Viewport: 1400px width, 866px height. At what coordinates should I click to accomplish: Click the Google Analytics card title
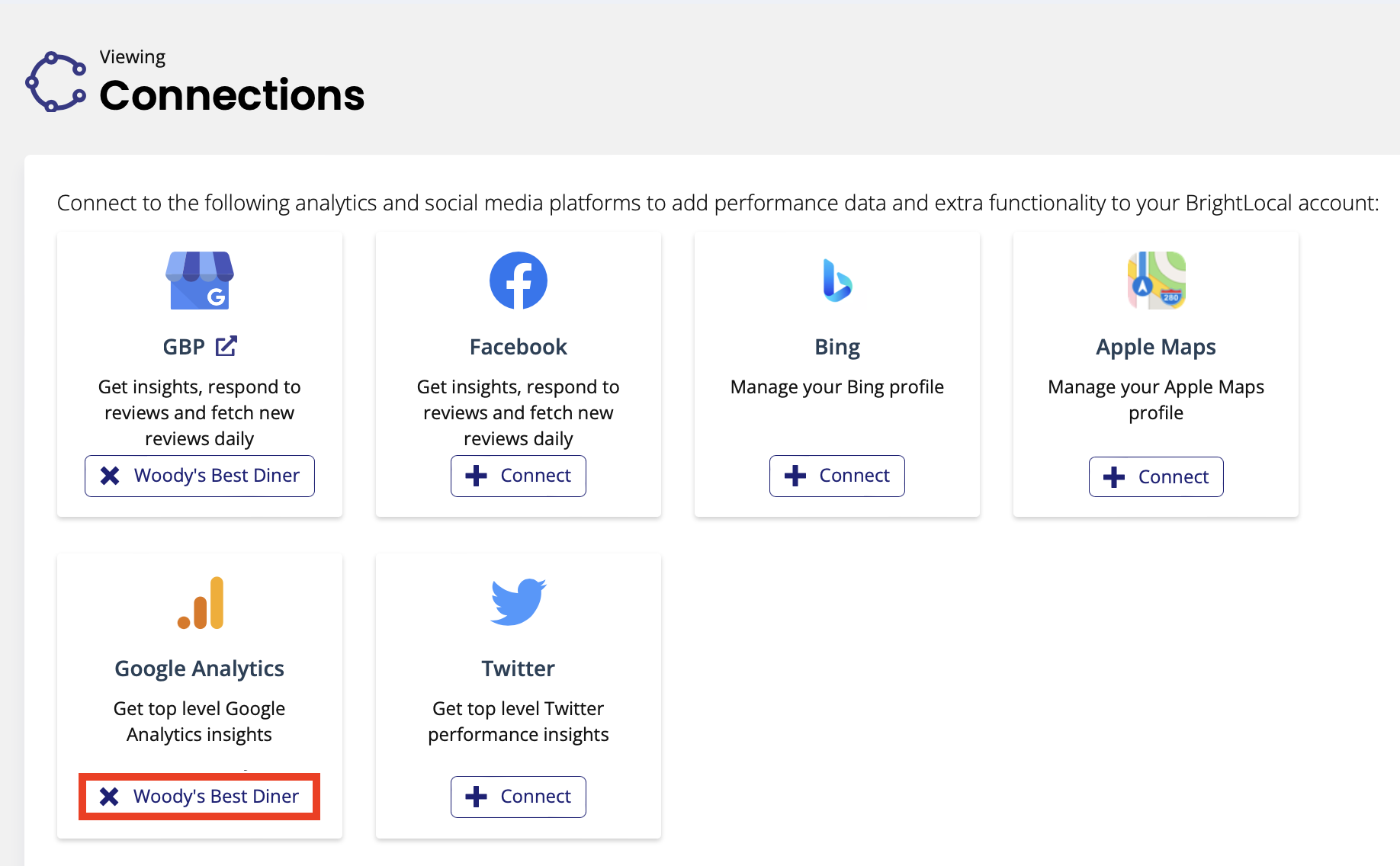coord(200,669)
